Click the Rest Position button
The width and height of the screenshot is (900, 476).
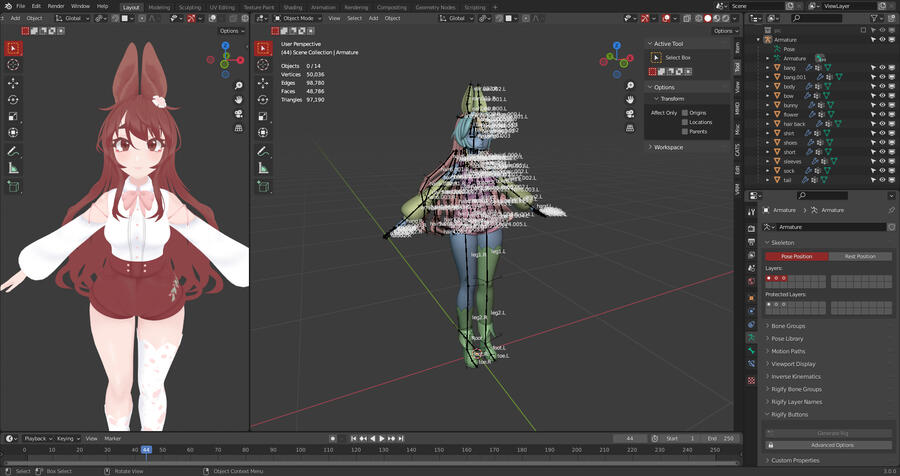pos(860,256)
